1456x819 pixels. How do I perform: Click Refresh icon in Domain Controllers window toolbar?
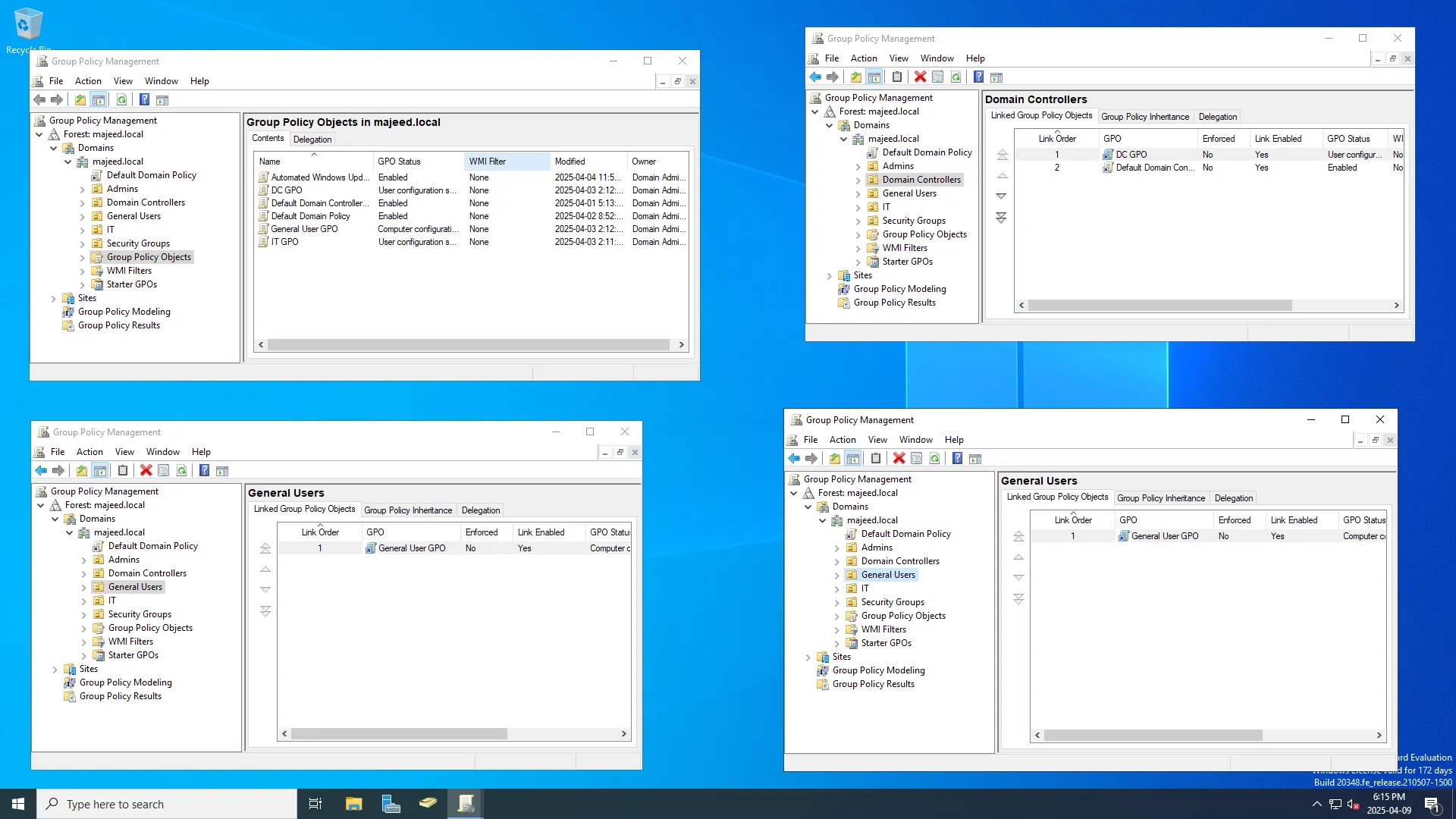(x=956, y=77)
